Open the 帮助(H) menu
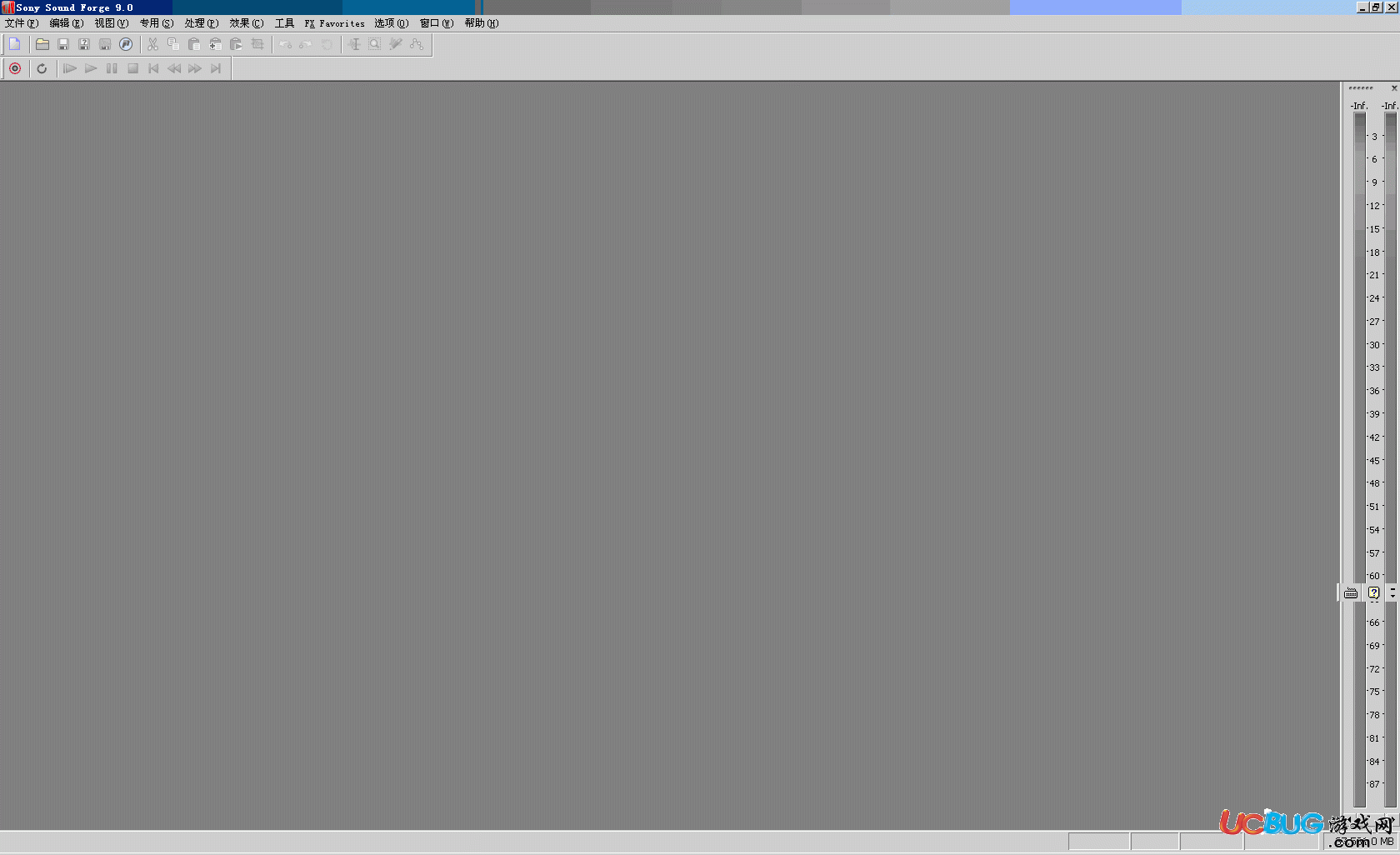Viewport: 1400px width, 855px height. click(482, 23)
